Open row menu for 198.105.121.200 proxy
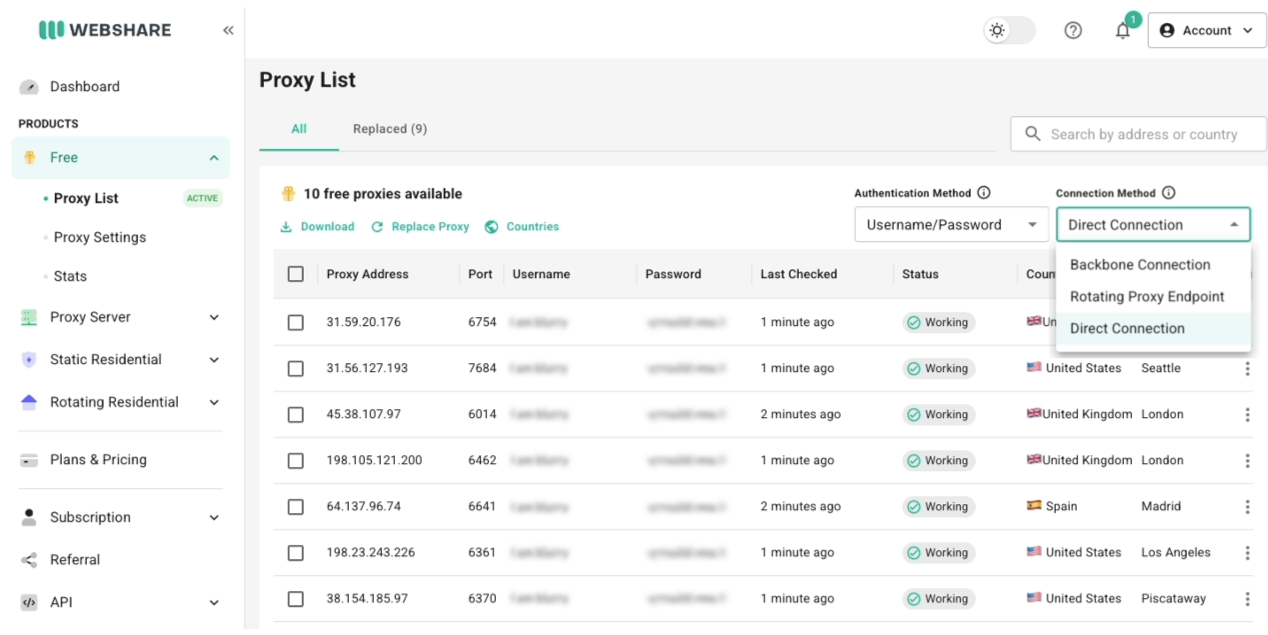 (x=1247, y=460)
